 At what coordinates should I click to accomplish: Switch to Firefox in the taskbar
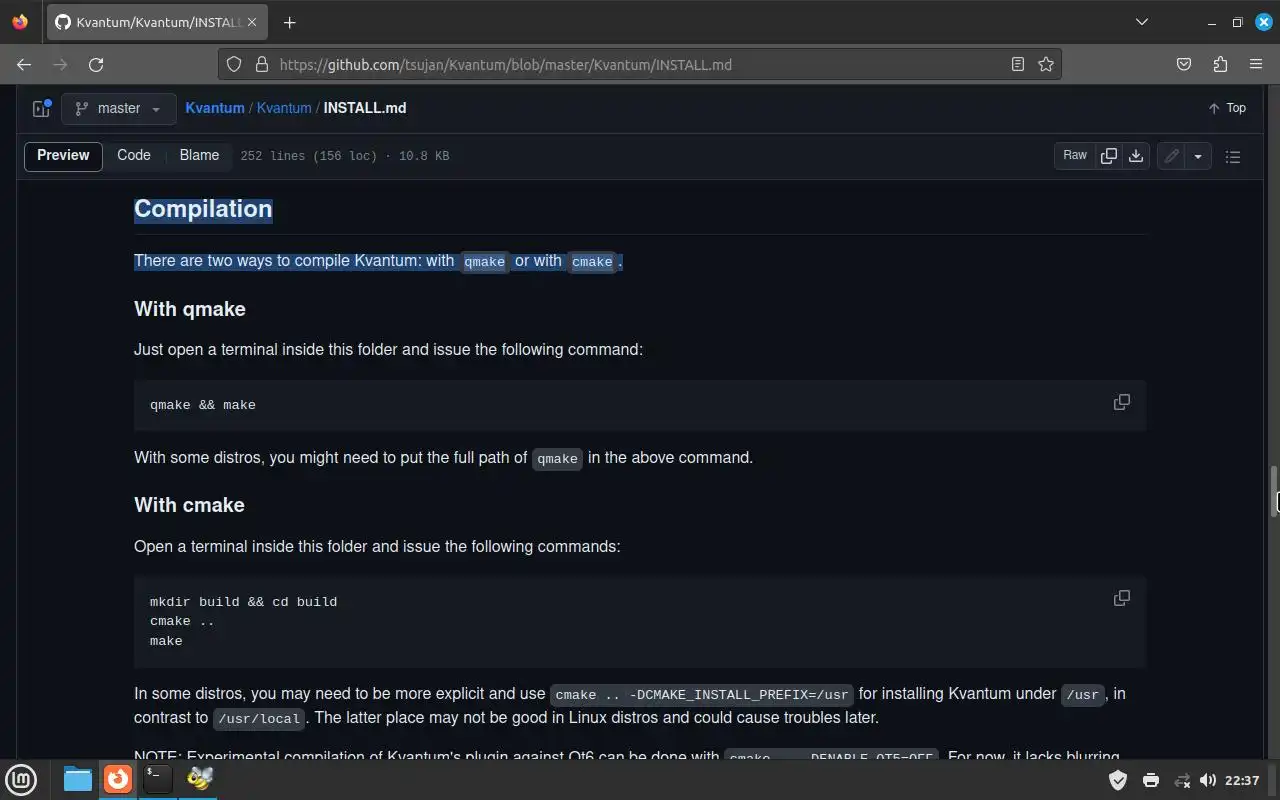tap(118, 779)
